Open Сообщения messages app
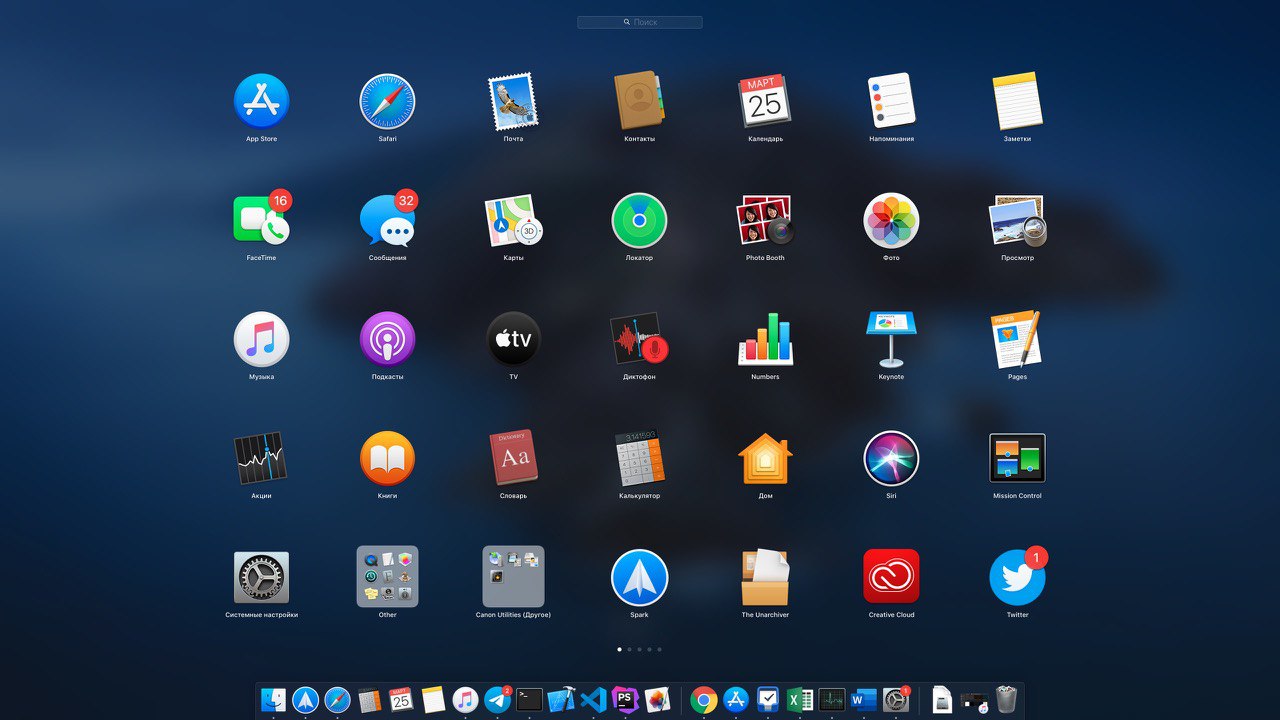The image size is (1280, 720). click(387, 219)
